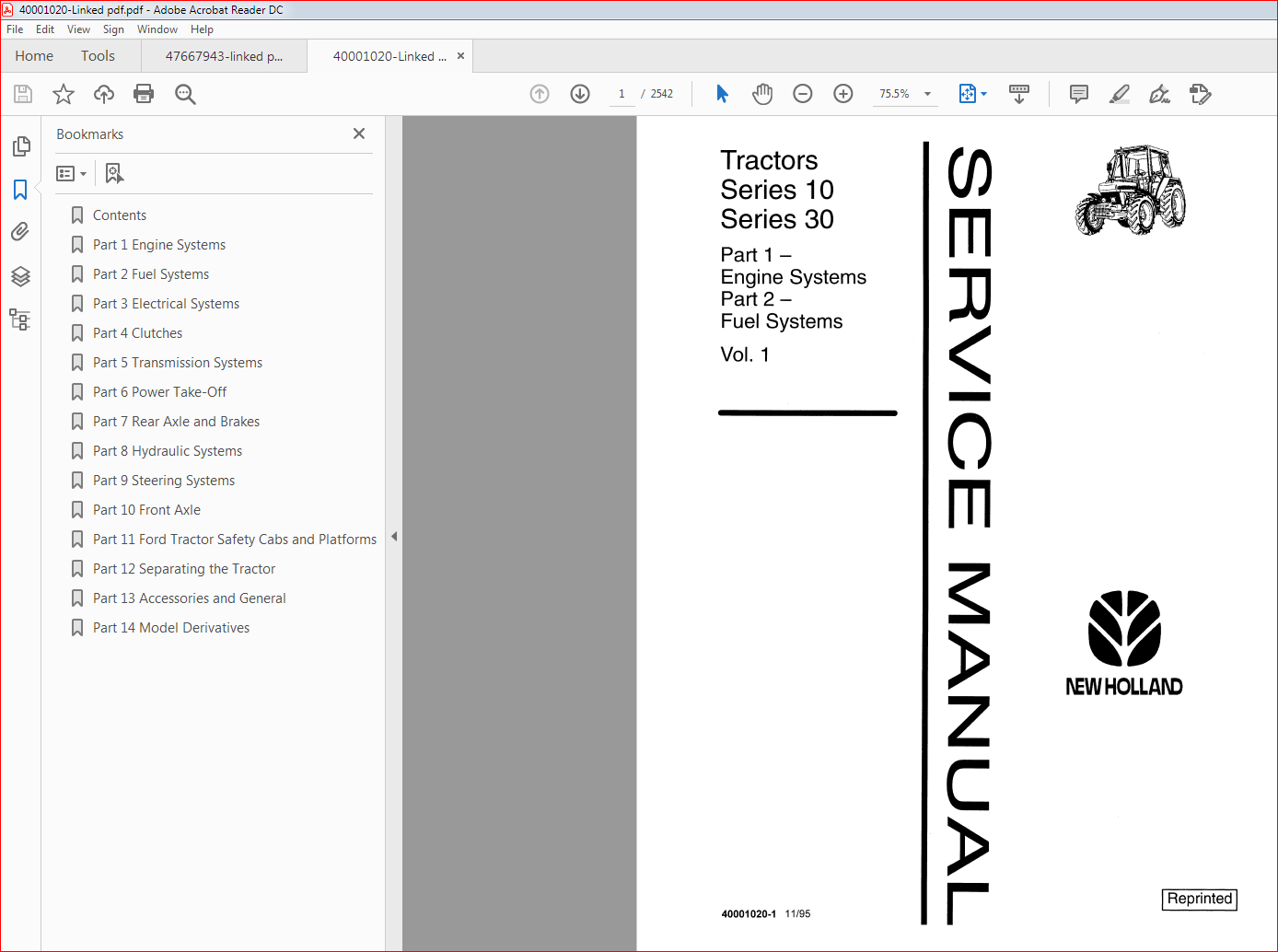Open the Sign menu
1278x952 pixels.
click(113, 29)
